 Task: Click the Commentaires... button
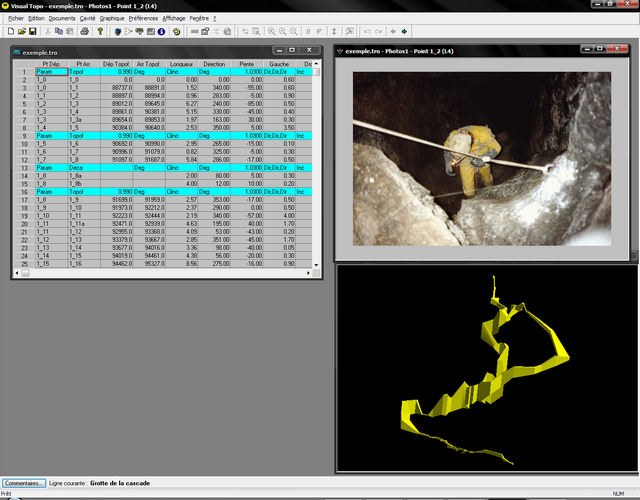click(23, 483)
